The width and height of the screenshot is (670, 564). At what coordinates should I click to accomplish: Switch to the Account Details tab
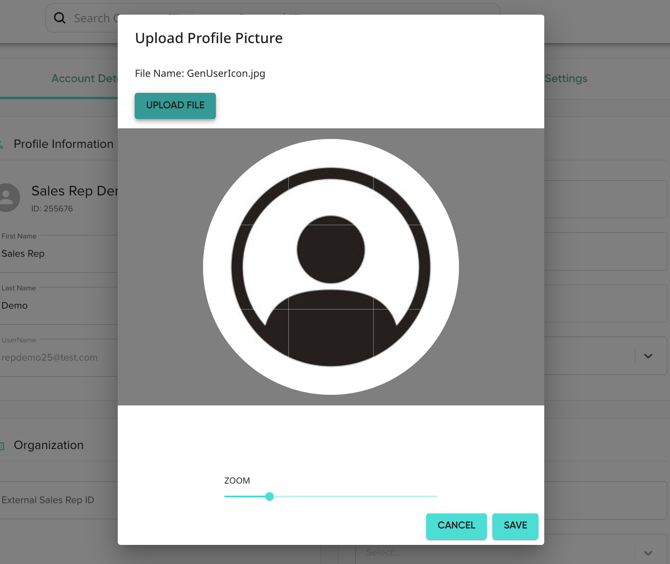[84, 79]
